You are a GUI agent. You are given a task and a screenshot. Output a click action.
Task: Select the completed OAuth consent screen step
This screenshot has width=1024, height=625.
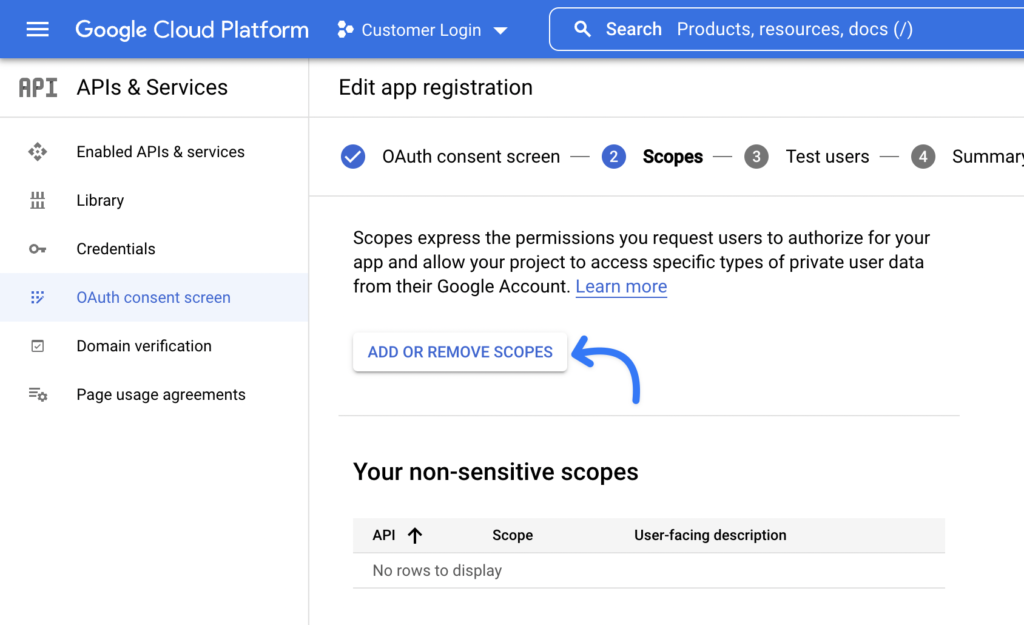click(x=353, y=157)
